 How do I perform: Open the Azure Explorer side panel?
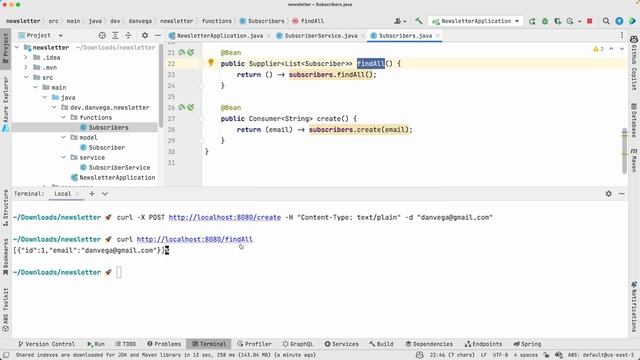[x=6, y=104]
